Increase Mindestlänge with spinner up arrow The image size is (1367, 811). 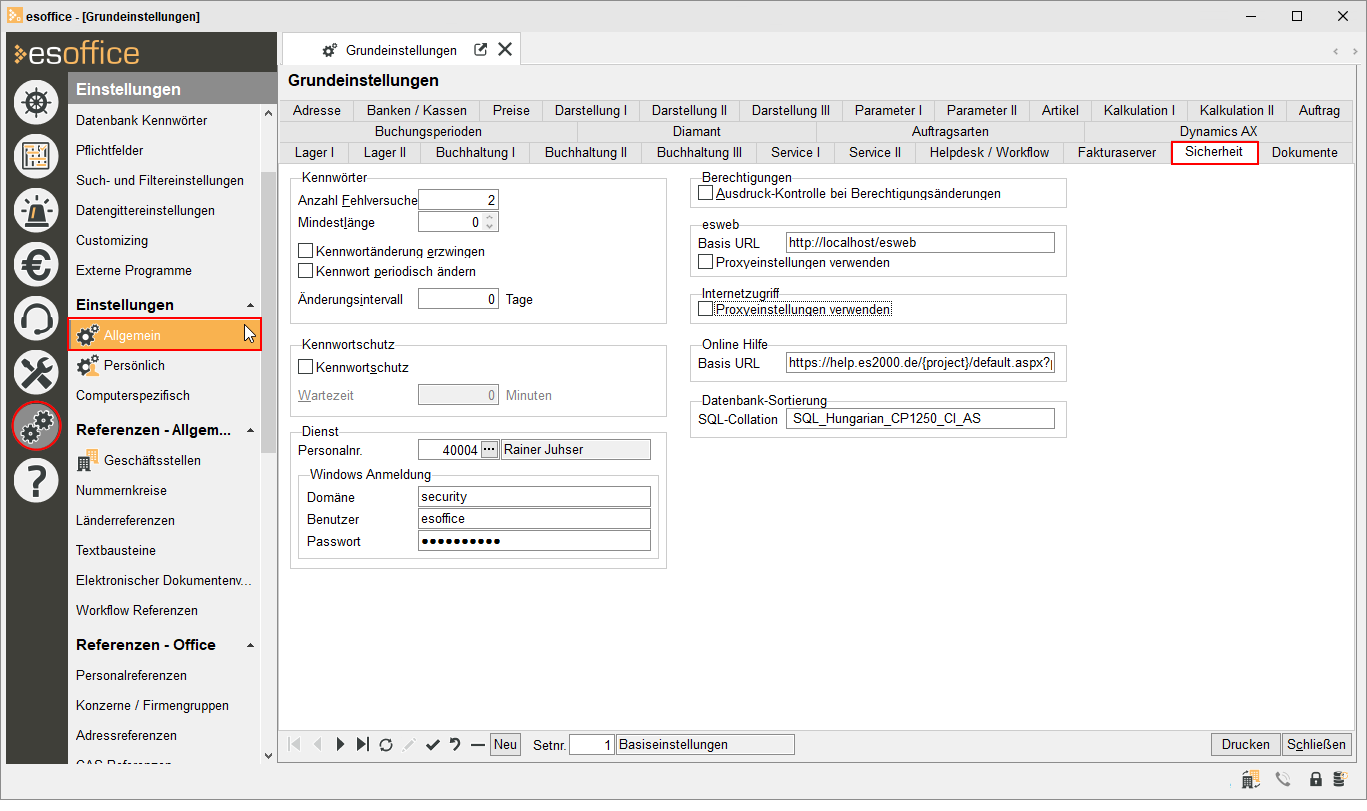pyautogui.click(x=489, y=217)
